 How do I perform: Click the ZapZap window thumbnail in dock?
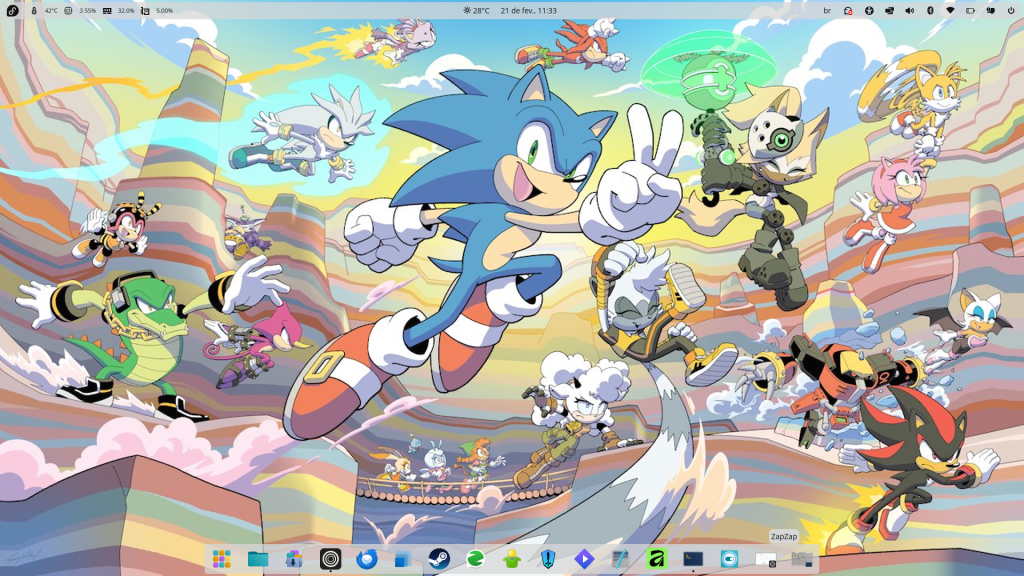pyautogui.click(x=765, y=559)
